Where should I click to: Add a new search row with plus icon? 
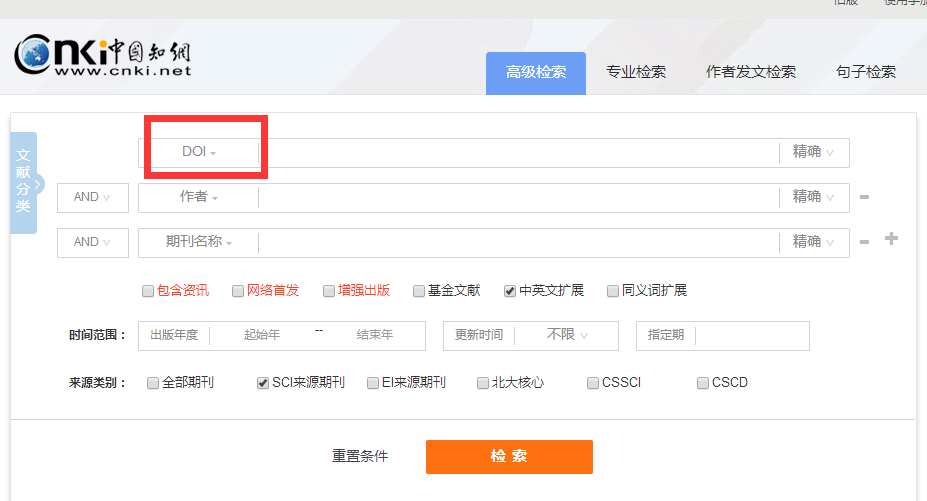891,239
